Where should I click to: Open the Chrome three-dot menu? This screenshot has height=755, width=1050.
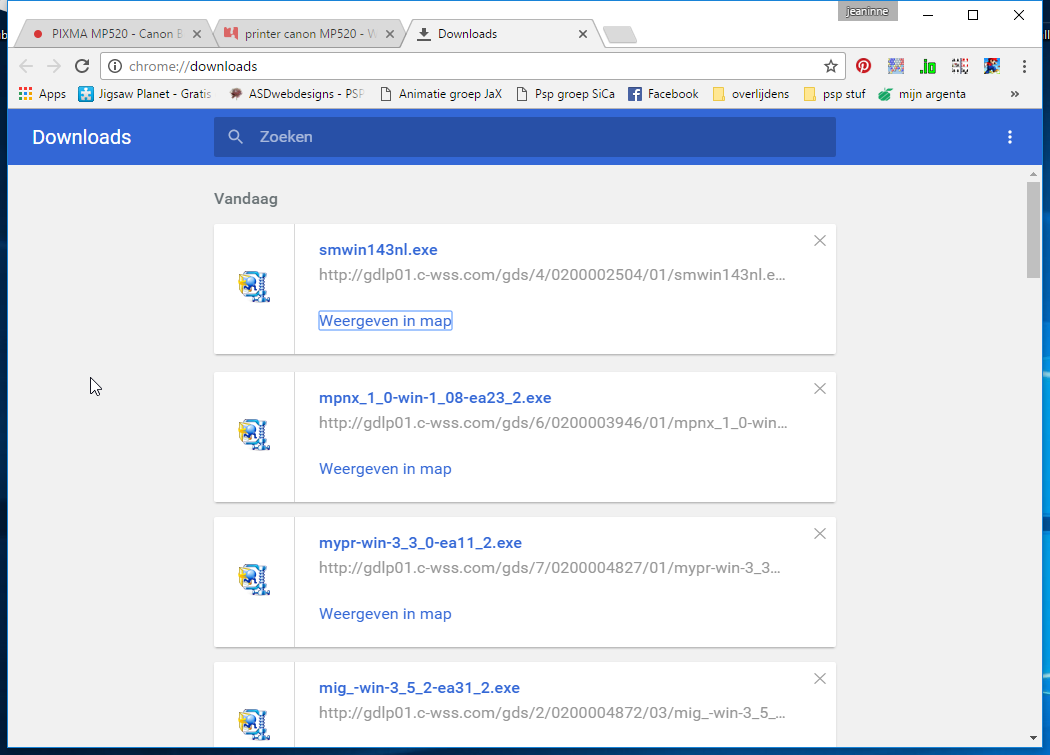click(1024, 66)
